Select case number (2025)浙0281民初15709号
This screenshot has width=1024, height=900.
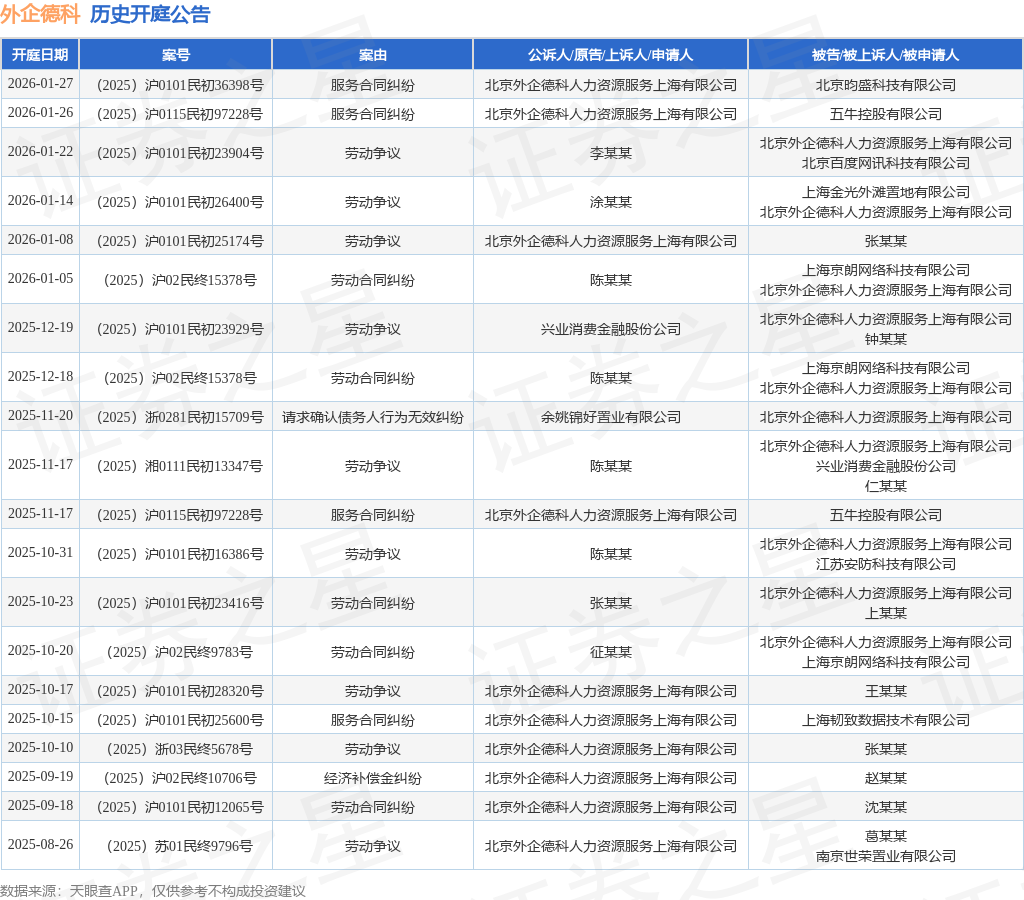(x=180, y=417)
